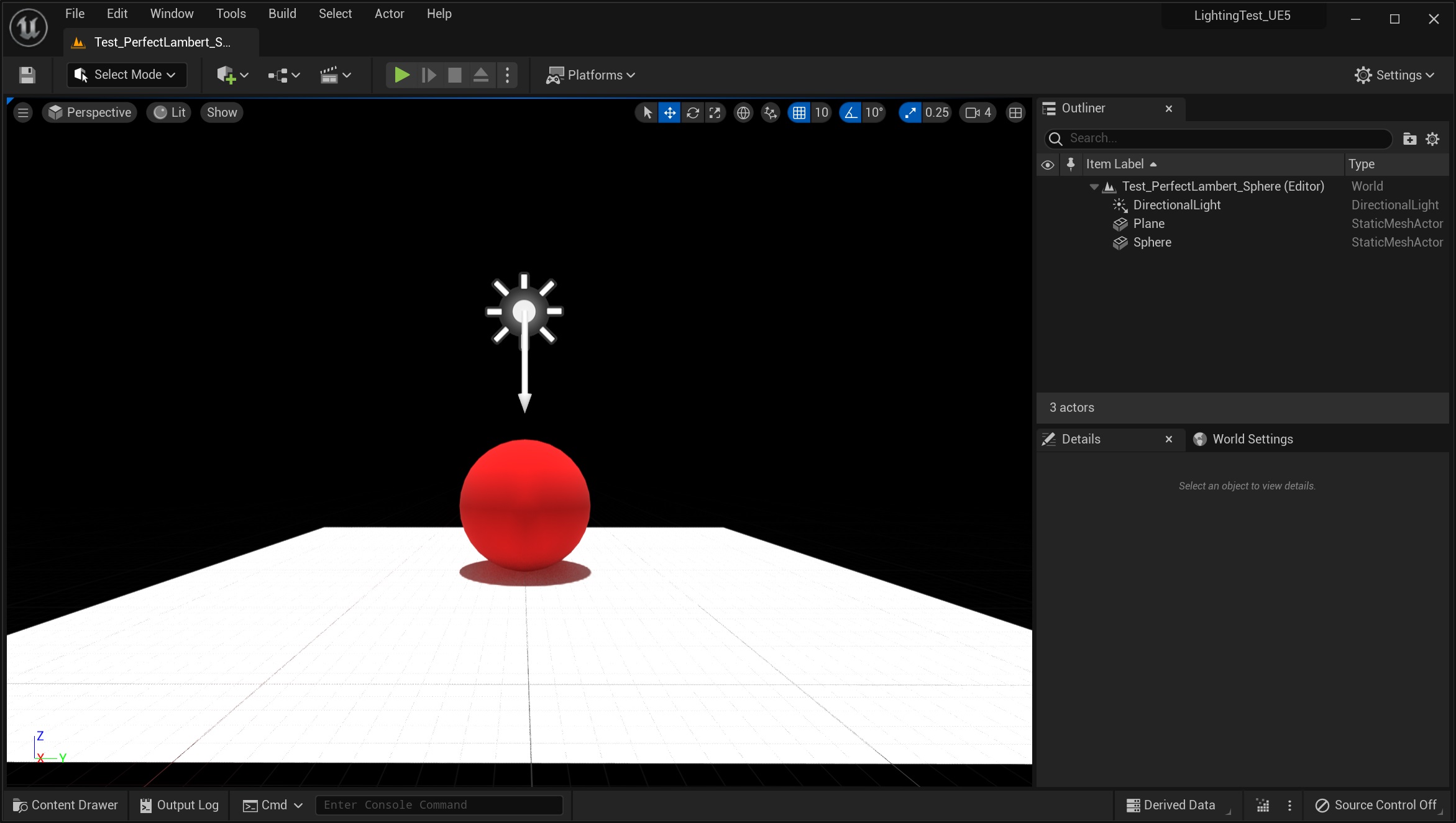The height and width of the screenshot is (823, 1456).
Task: Toggle rotation angle snapping
Action: (850, 112)
